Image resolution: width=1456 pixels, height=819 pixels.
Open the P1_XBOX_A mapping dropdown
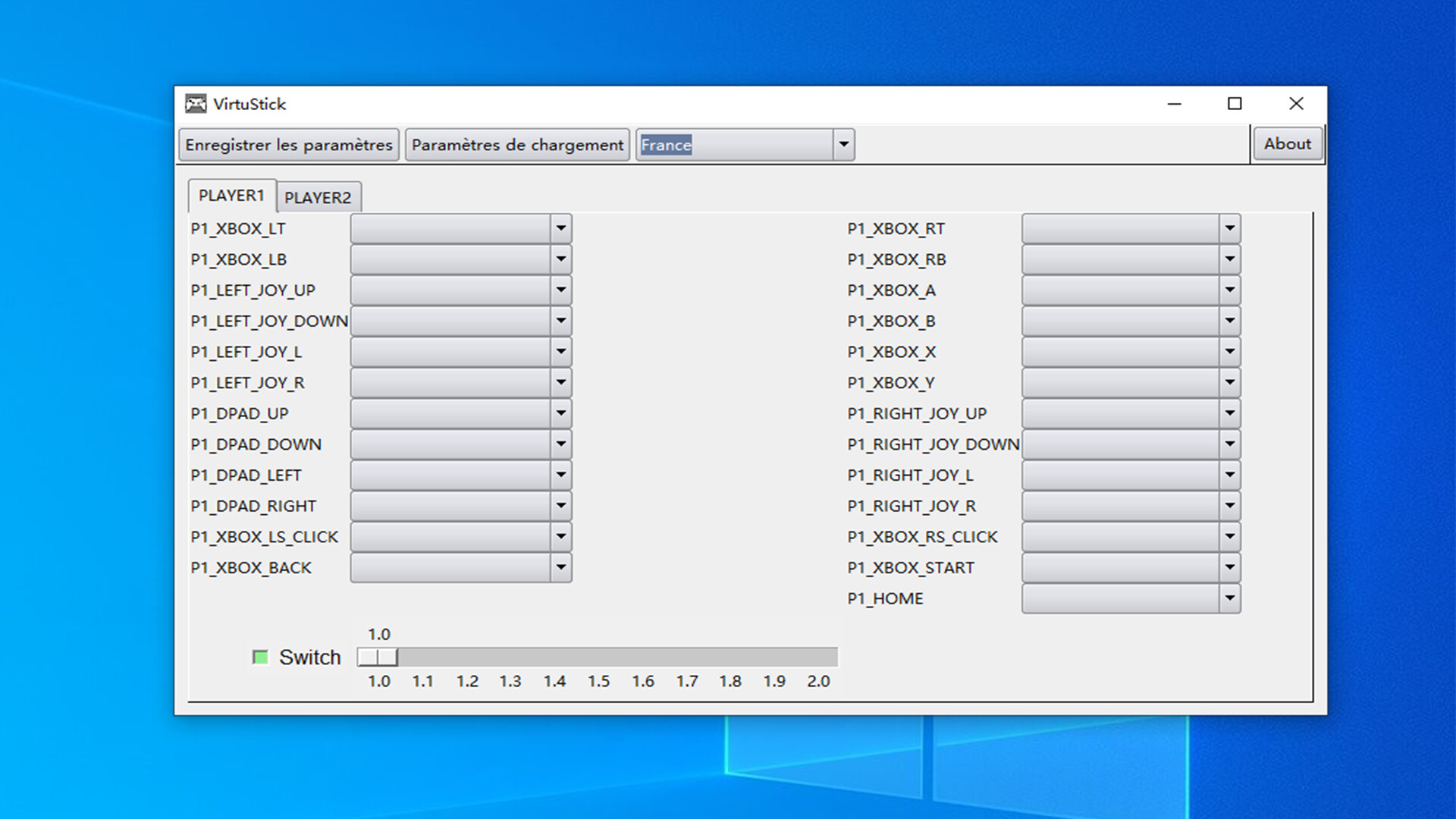tap(1230, 290)
